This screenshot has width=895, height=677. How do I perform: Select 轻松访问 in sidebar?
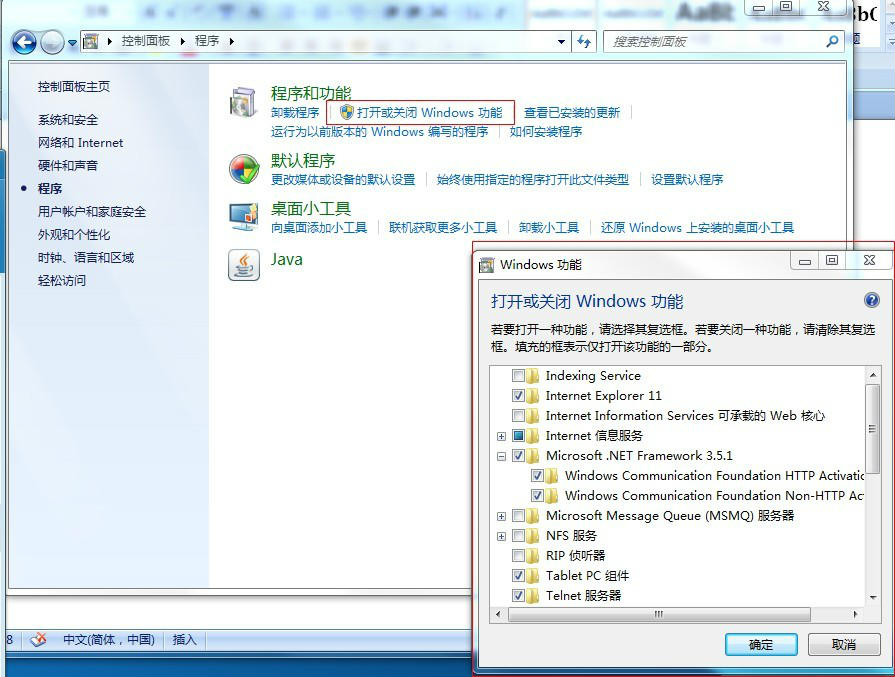point(62,280)
